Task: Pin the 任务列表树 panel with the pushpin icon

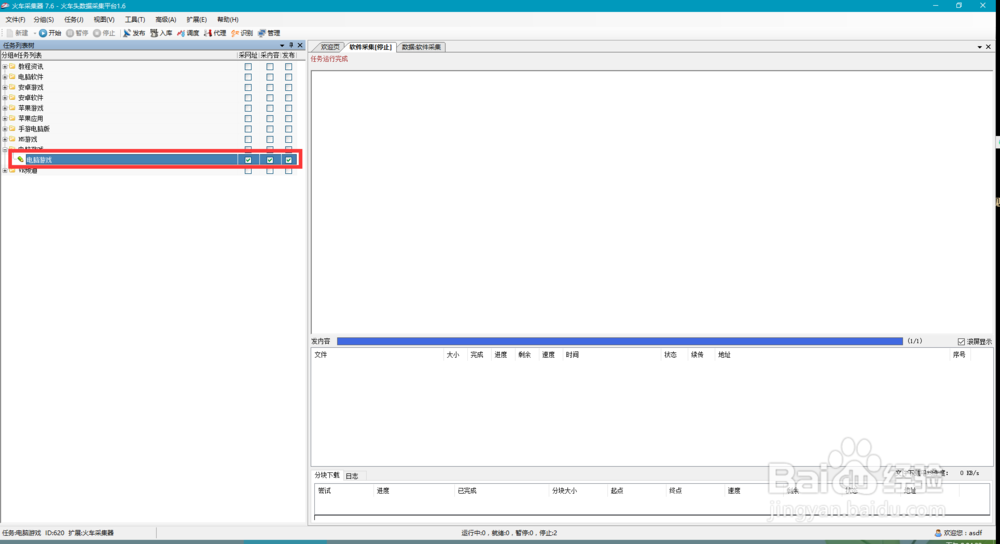Action: 291,45
